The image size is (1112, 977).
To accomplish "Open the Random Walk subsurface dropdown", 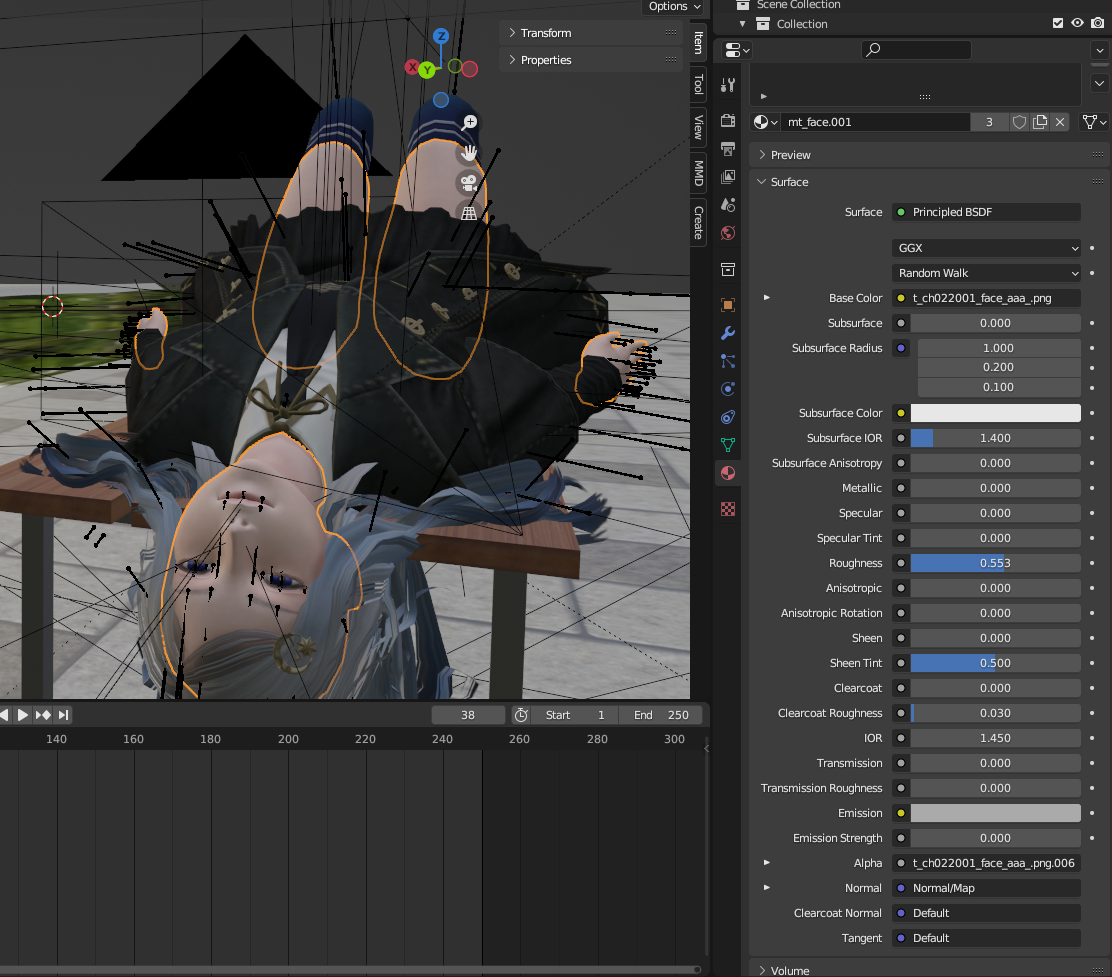I will [x=986, y=273].
